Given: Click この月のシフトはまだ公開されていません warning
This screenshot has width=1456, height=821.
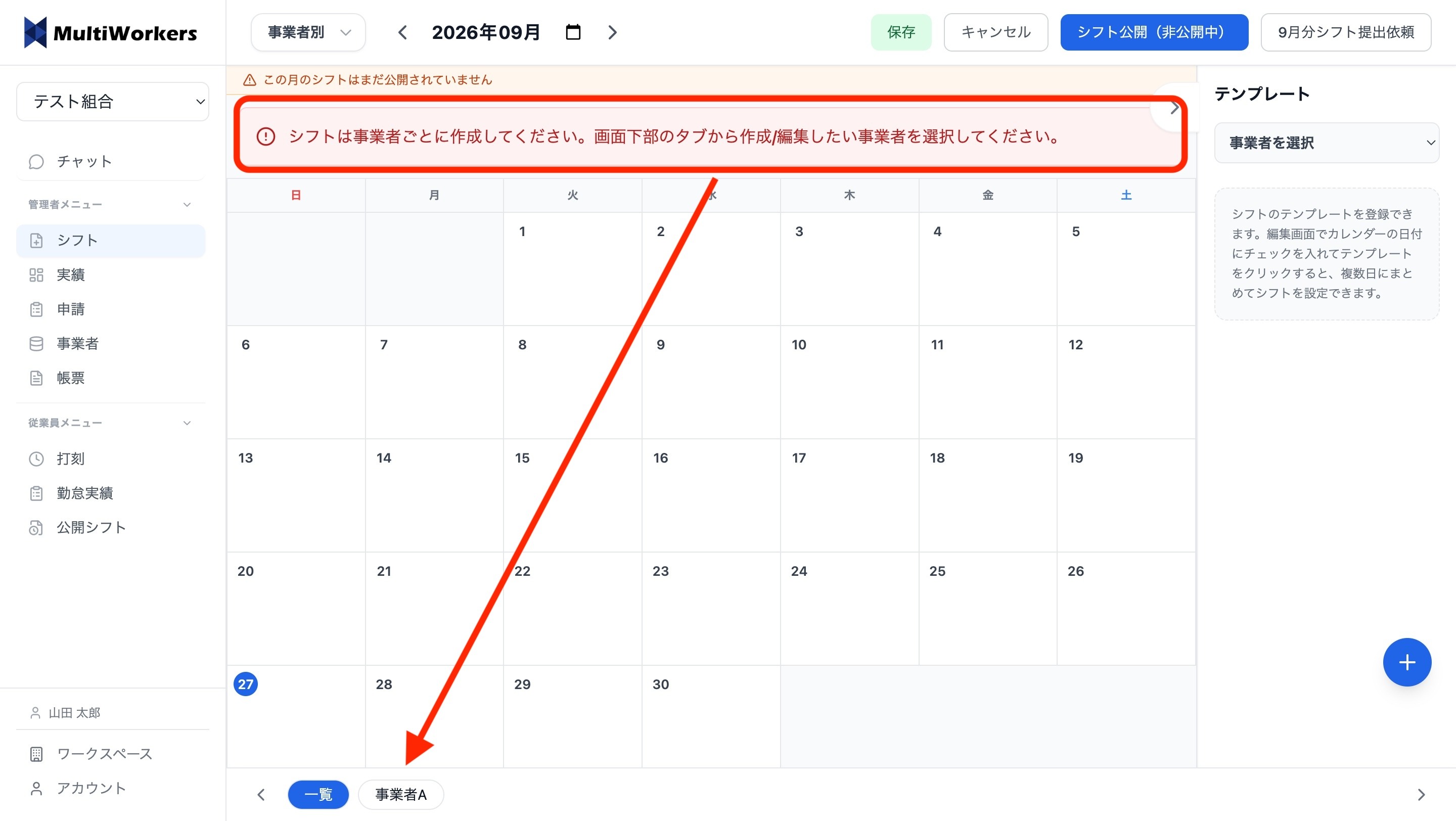Looking at the screenshot, I should click(x=378, y=80).
